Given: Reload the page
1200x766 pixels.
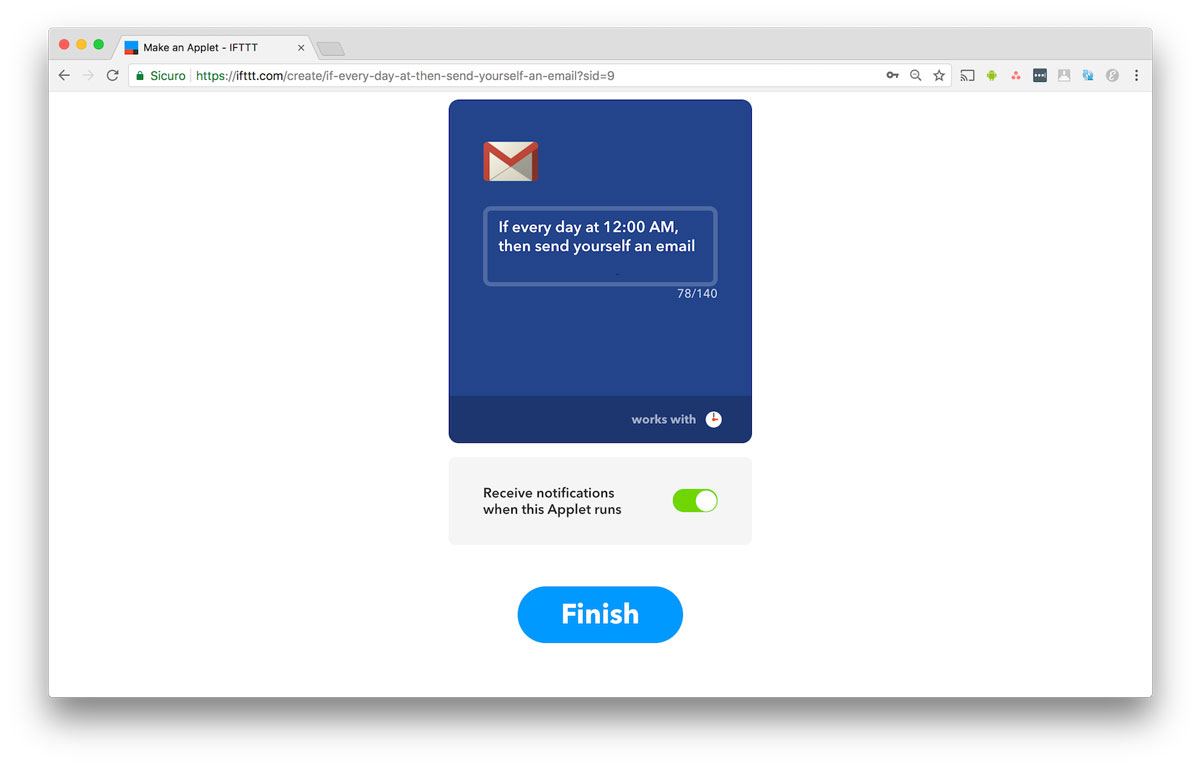Looking at the screenshot, I should [112, 75].
